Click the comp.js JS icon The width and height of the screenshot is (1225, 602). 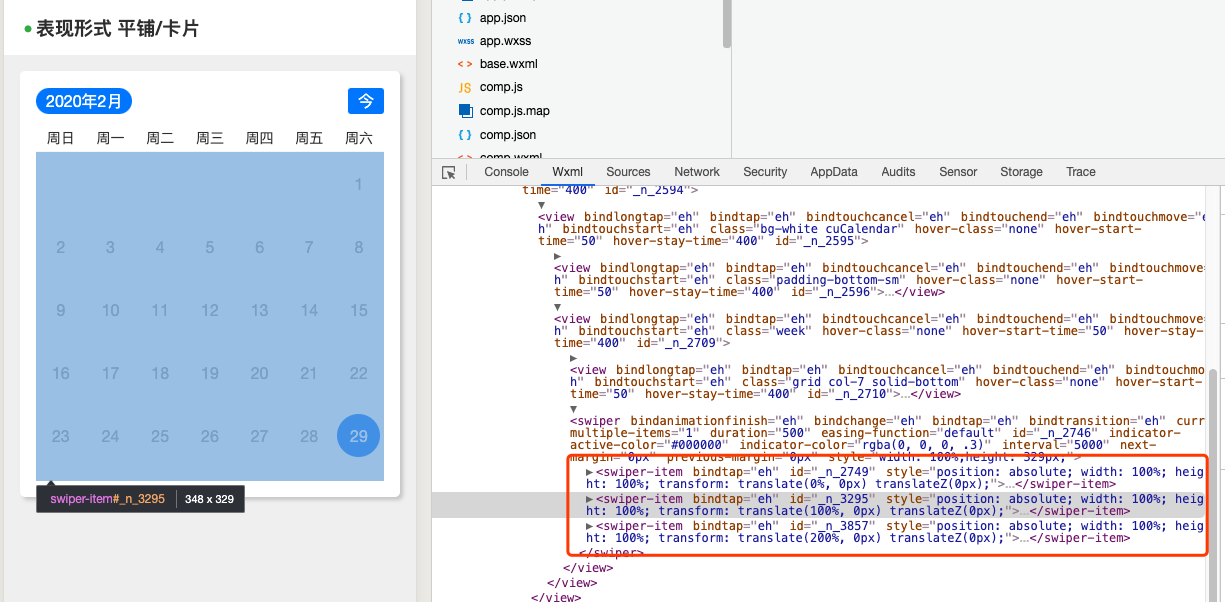click(x=465, y=88)
